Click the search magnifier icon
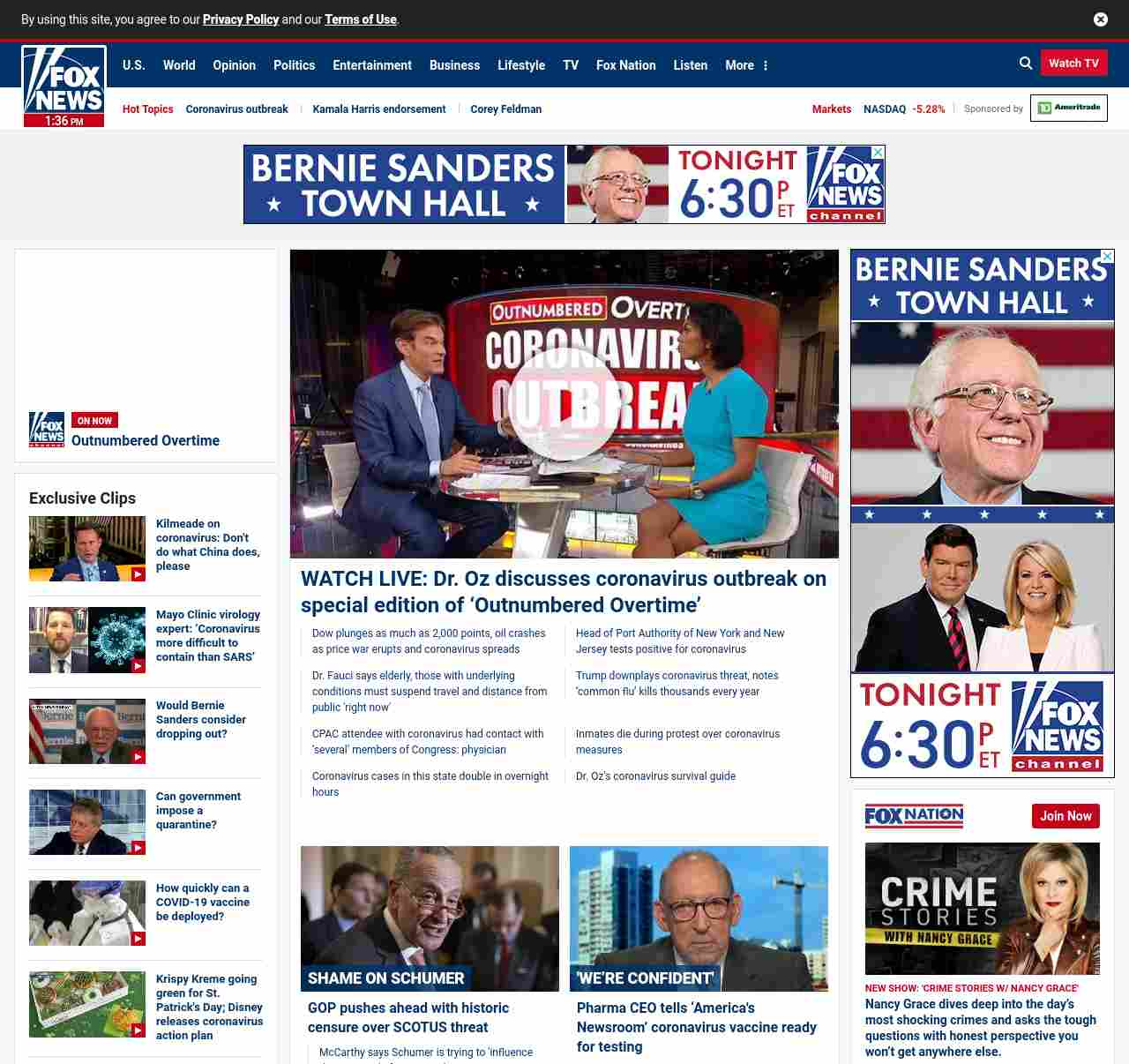Viewport: 1129px width, 1064px height. point(1025,64)
